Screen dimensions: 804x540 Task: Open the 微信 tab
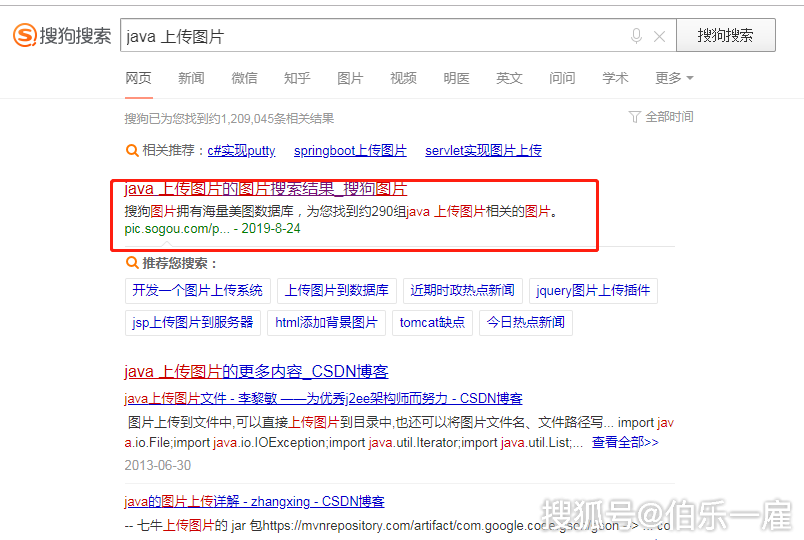pos(244,78)
